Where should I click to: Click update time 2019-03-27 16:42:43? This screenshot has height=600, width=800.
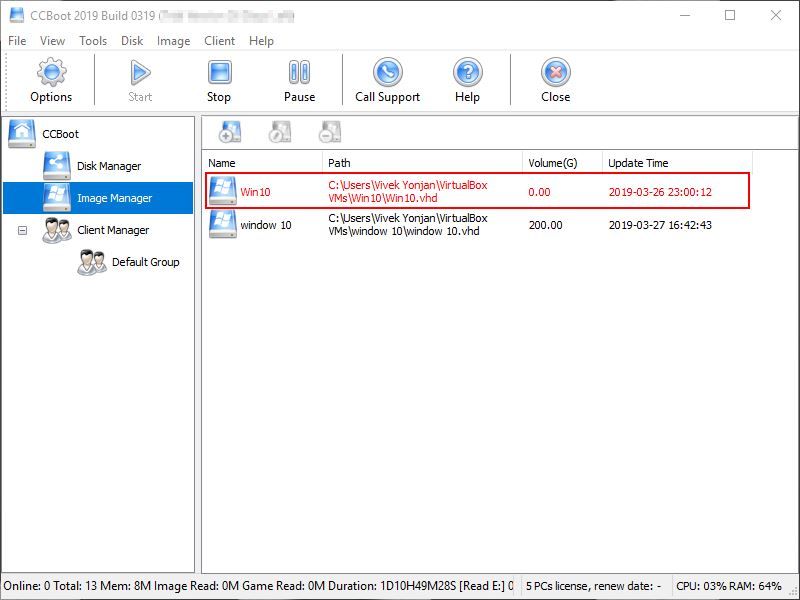[x=660, y=225]
